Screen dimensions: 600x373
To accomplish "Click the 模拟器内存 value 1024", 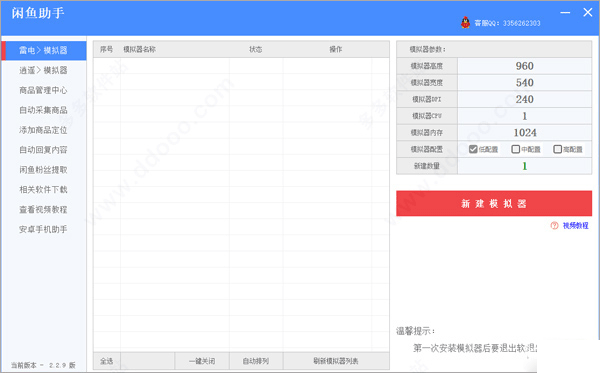I will [525, 132].
